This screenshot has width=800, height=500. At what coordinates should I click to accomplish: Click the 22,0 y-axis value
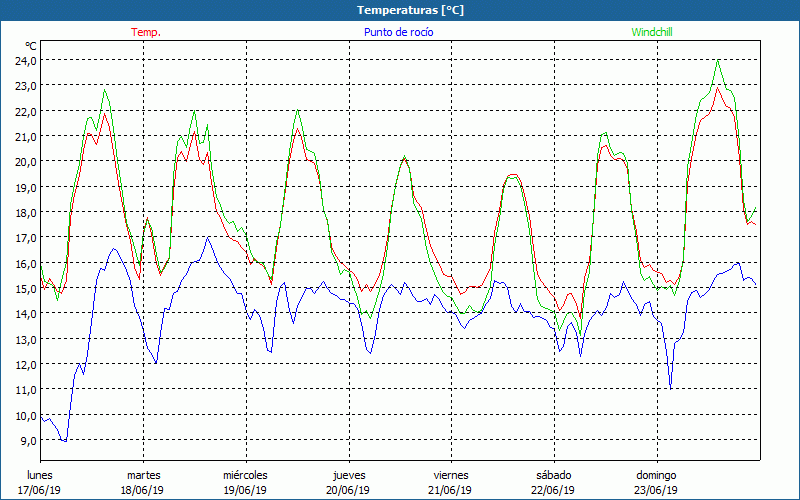pos(26,111)
